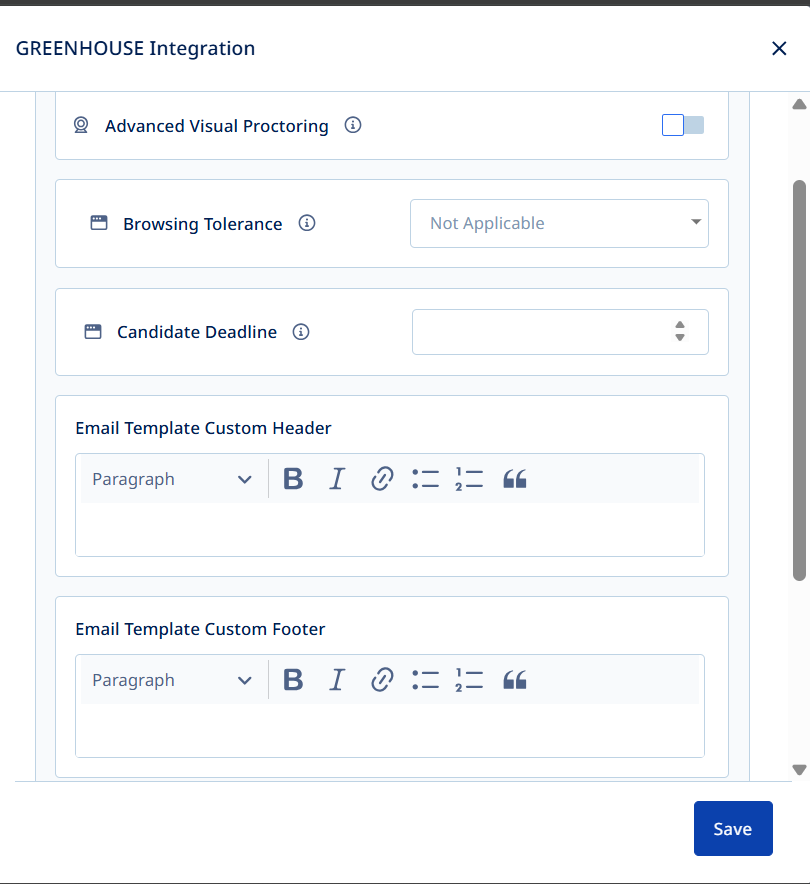The height and width of the screenshot is (884, 810).
Task: Increase the Candidate Deadline value with the up arrow
Action: 680,325
